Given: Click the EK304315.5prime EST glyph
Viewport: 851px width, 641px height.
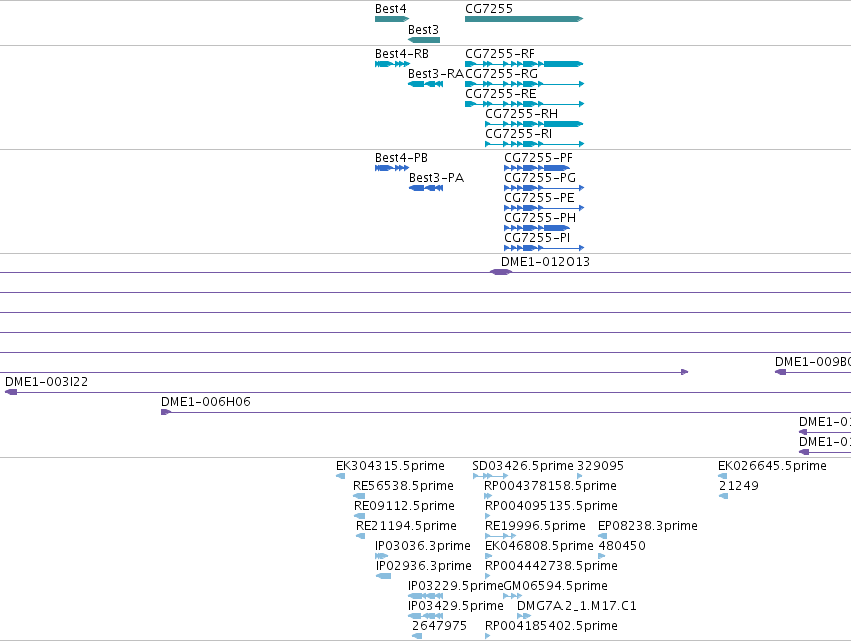Looking at the screenshot, I should coord(340,477).
